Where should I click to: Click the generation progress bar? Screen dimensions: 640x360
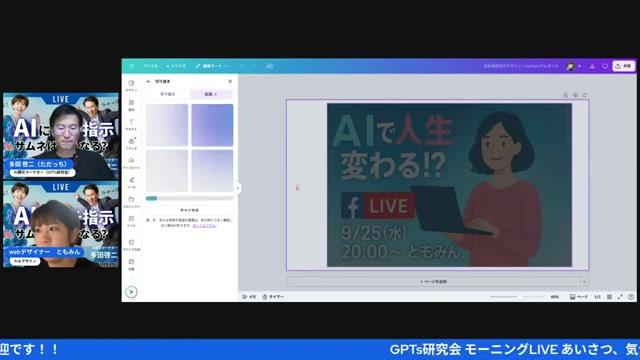tap(189, 198)
